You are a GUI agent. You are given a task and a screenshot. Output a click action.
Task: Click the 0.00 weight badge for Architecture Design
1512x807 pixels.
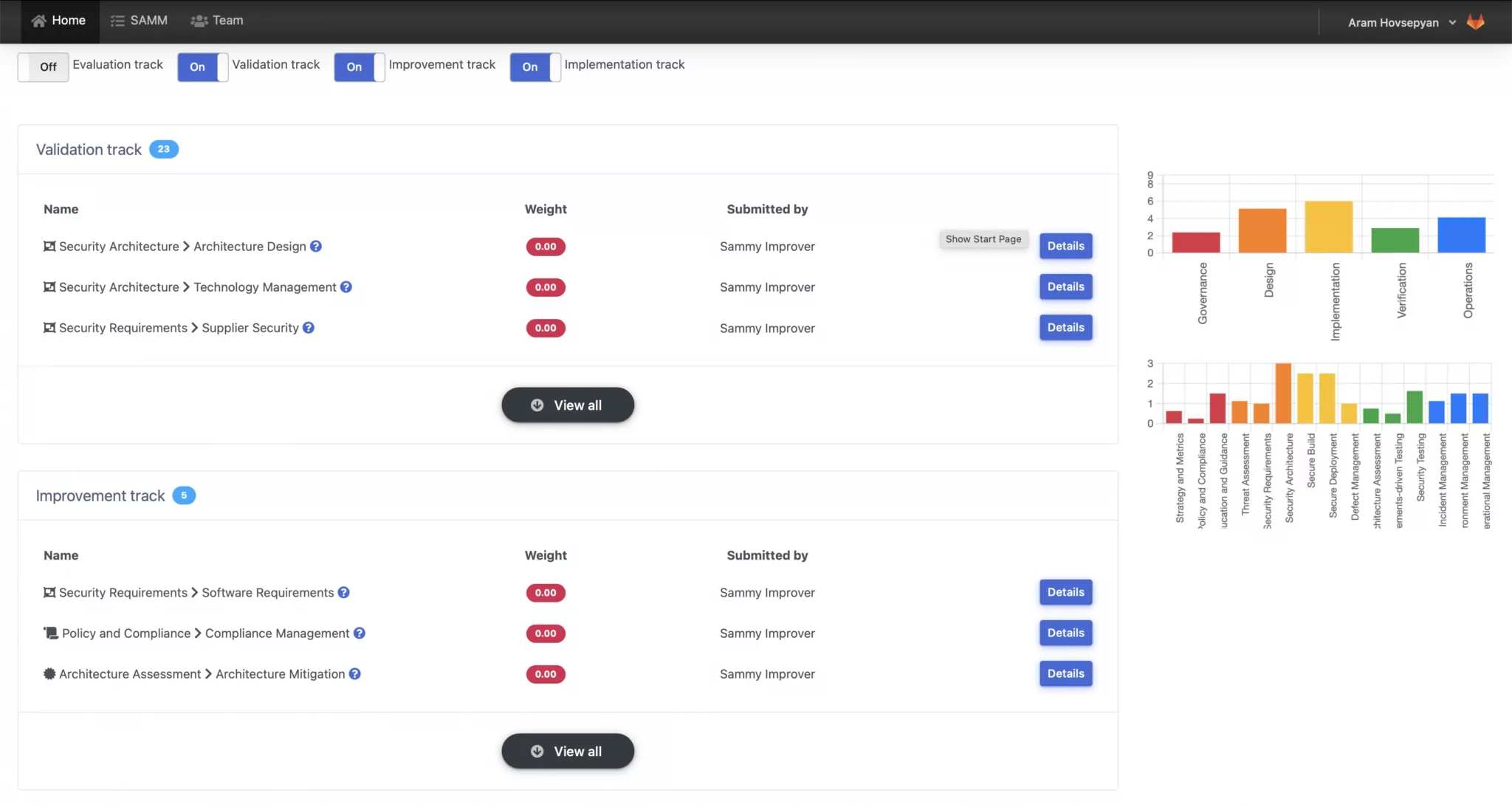click(546, 247)
